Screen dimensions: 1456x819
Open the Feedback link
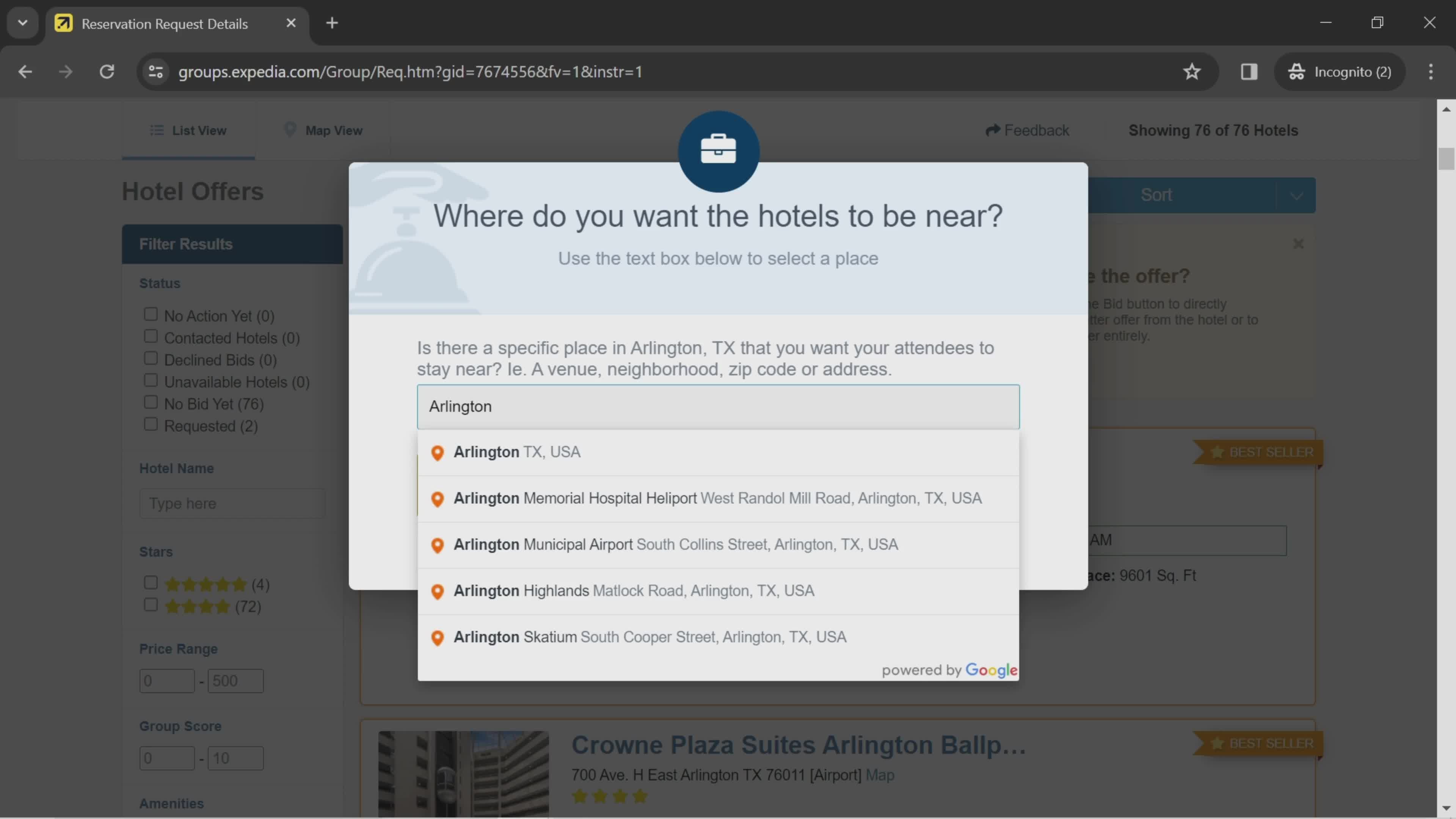1027,130
